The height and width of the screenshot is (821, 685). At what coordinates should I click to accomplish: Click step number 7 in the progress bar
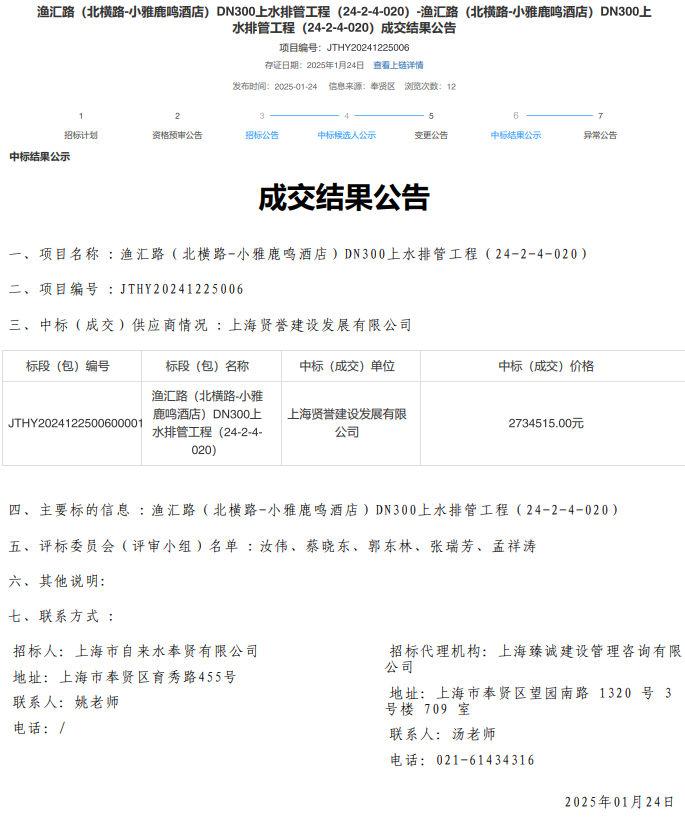pos(600,116)
